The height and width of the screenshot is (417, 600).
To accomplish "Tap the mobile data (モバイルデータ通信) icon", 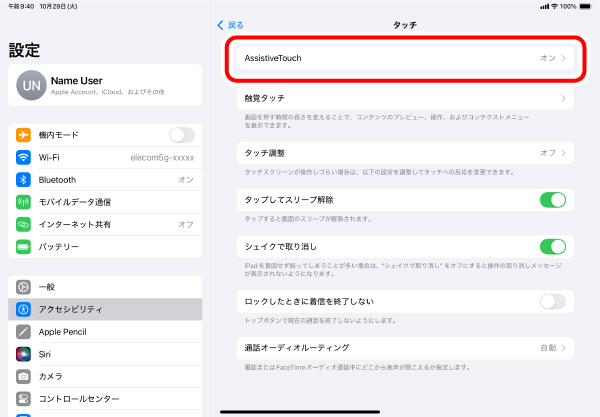I will pyautogui.click(x=23, y=202).
